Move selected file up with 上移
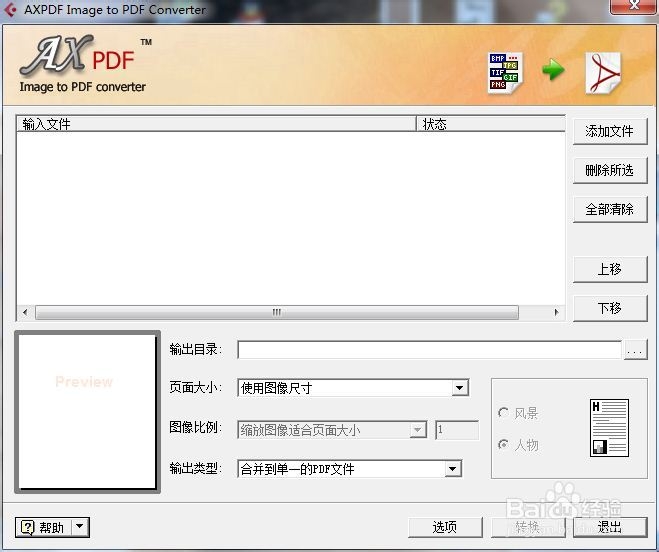 [x=610, y=269]
